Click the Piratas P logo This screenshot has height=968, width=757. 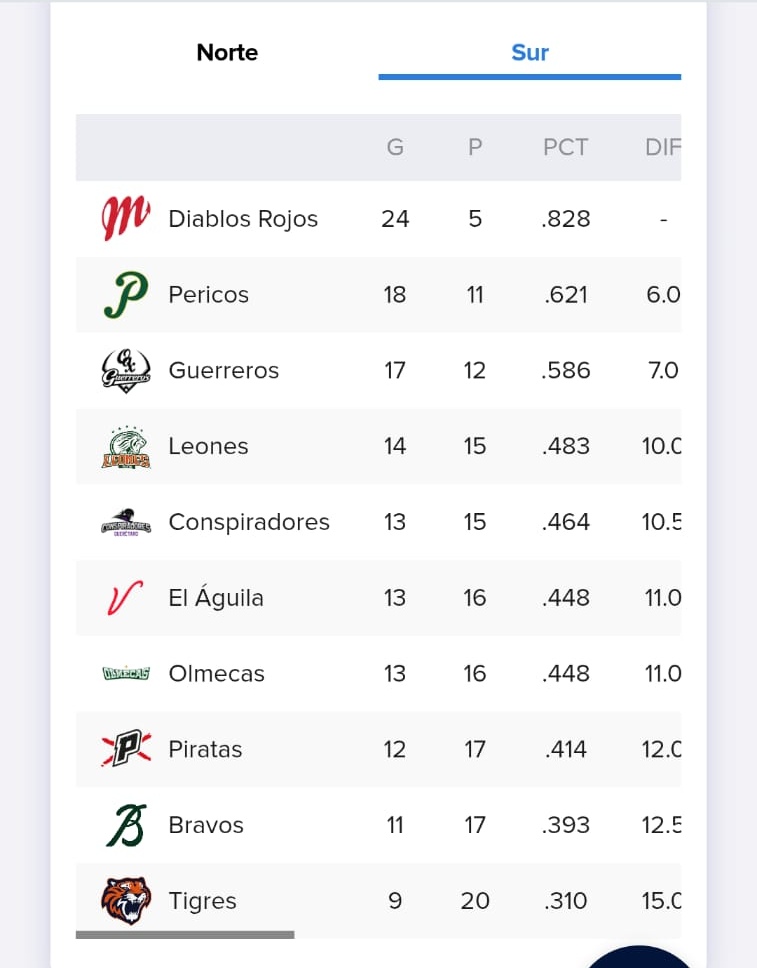click(x=126, y=749)
